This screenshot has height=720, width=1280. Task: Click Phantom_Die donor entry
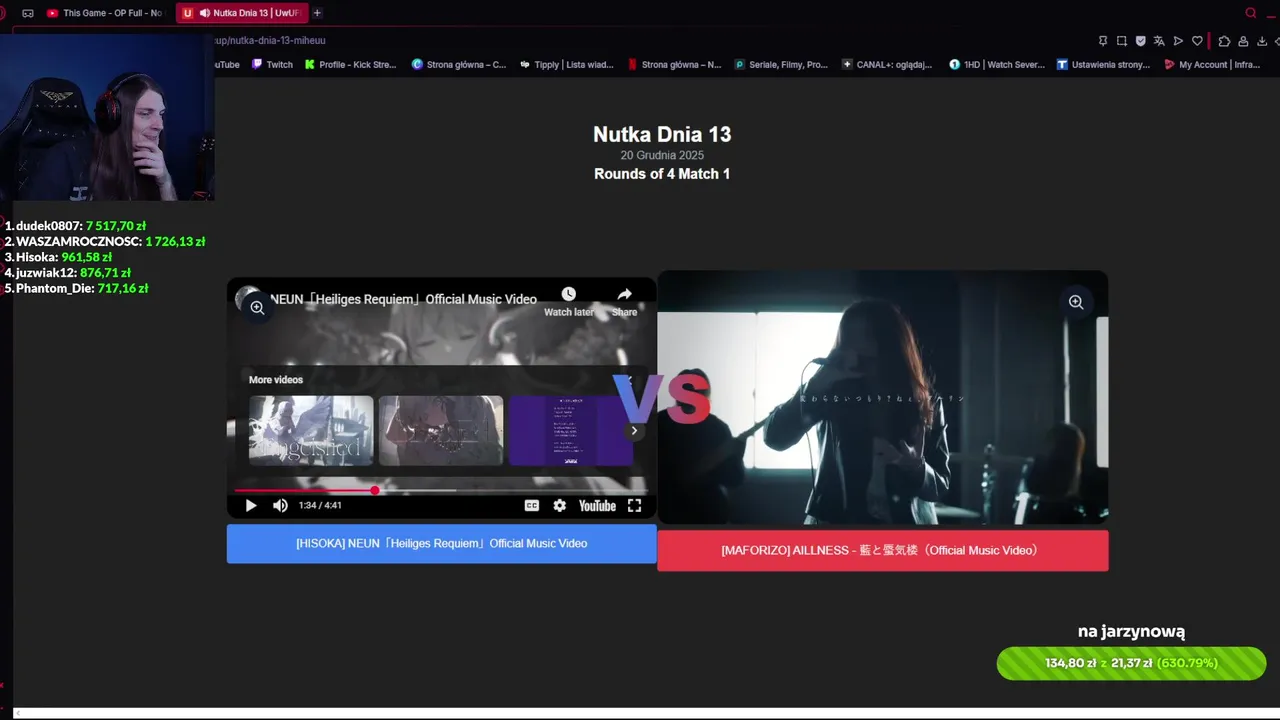(76, 288)
